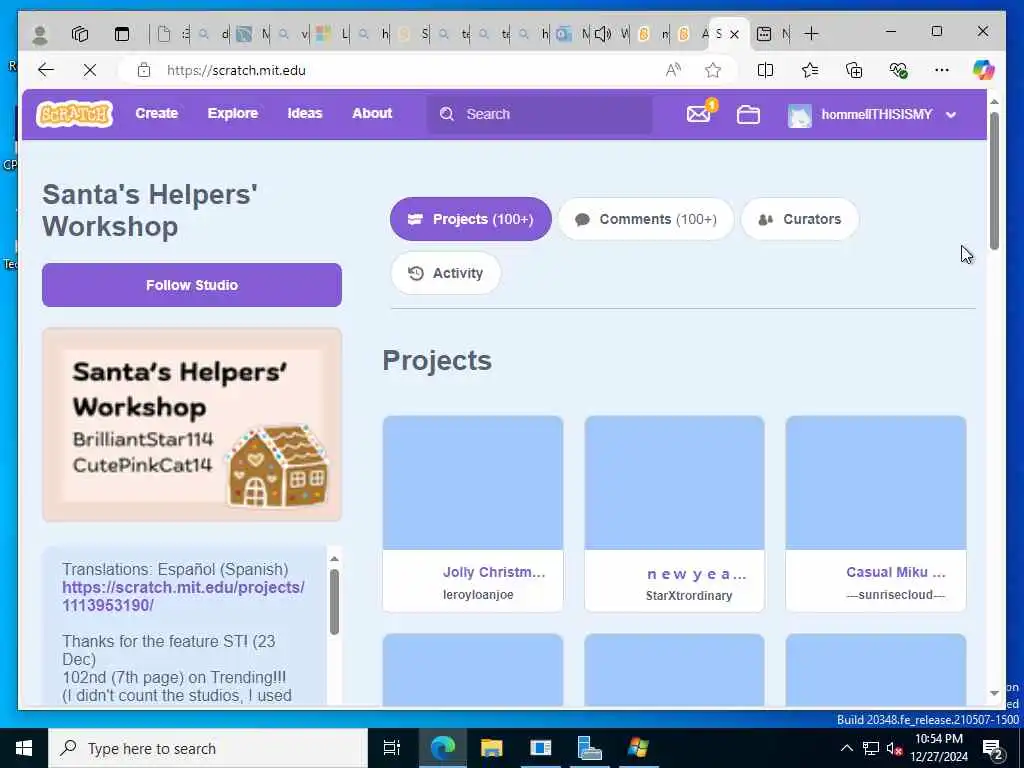Open the n e w y e a... project title

coord(696,573)
